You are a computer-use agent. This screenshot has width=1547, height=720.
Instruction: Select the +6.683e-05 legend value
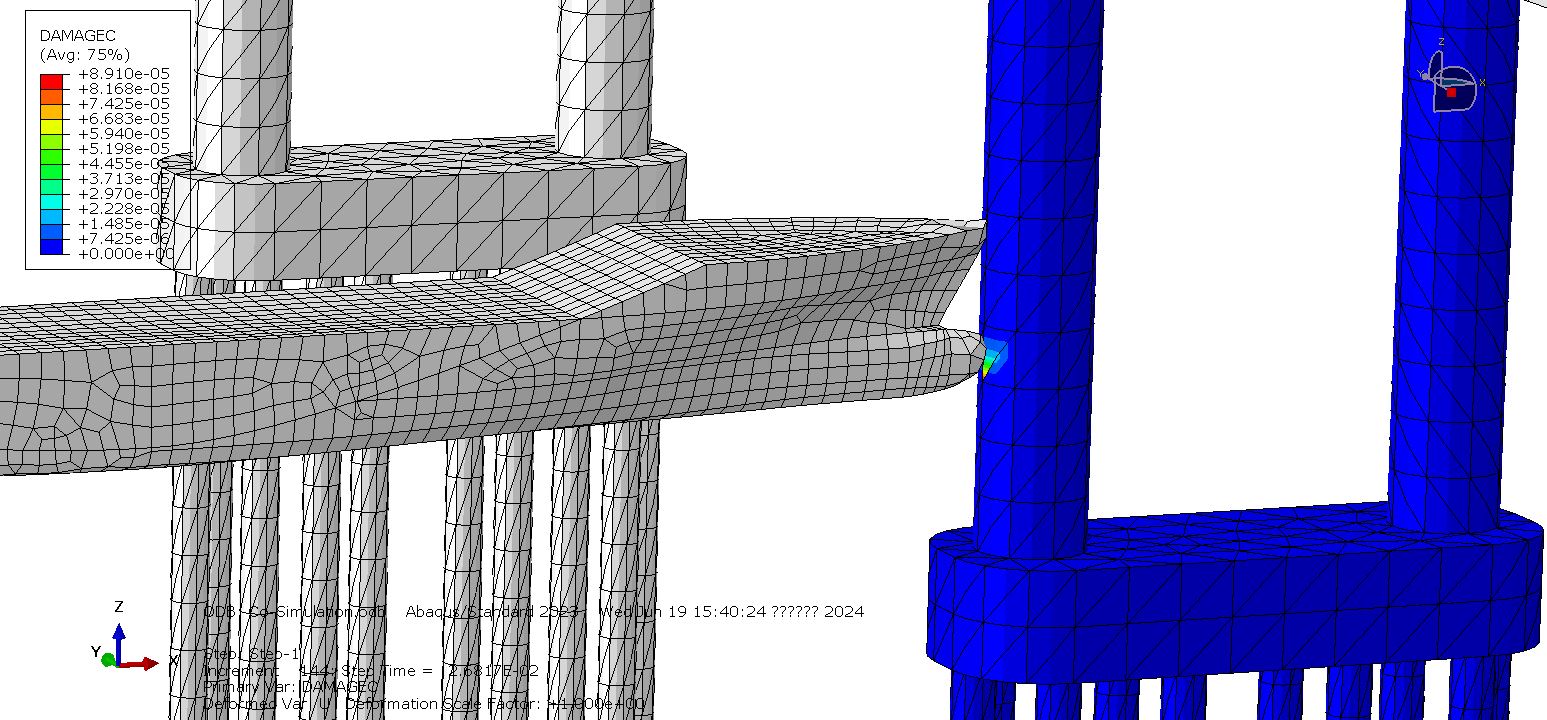pyautogui.click(x=123, y=119)
